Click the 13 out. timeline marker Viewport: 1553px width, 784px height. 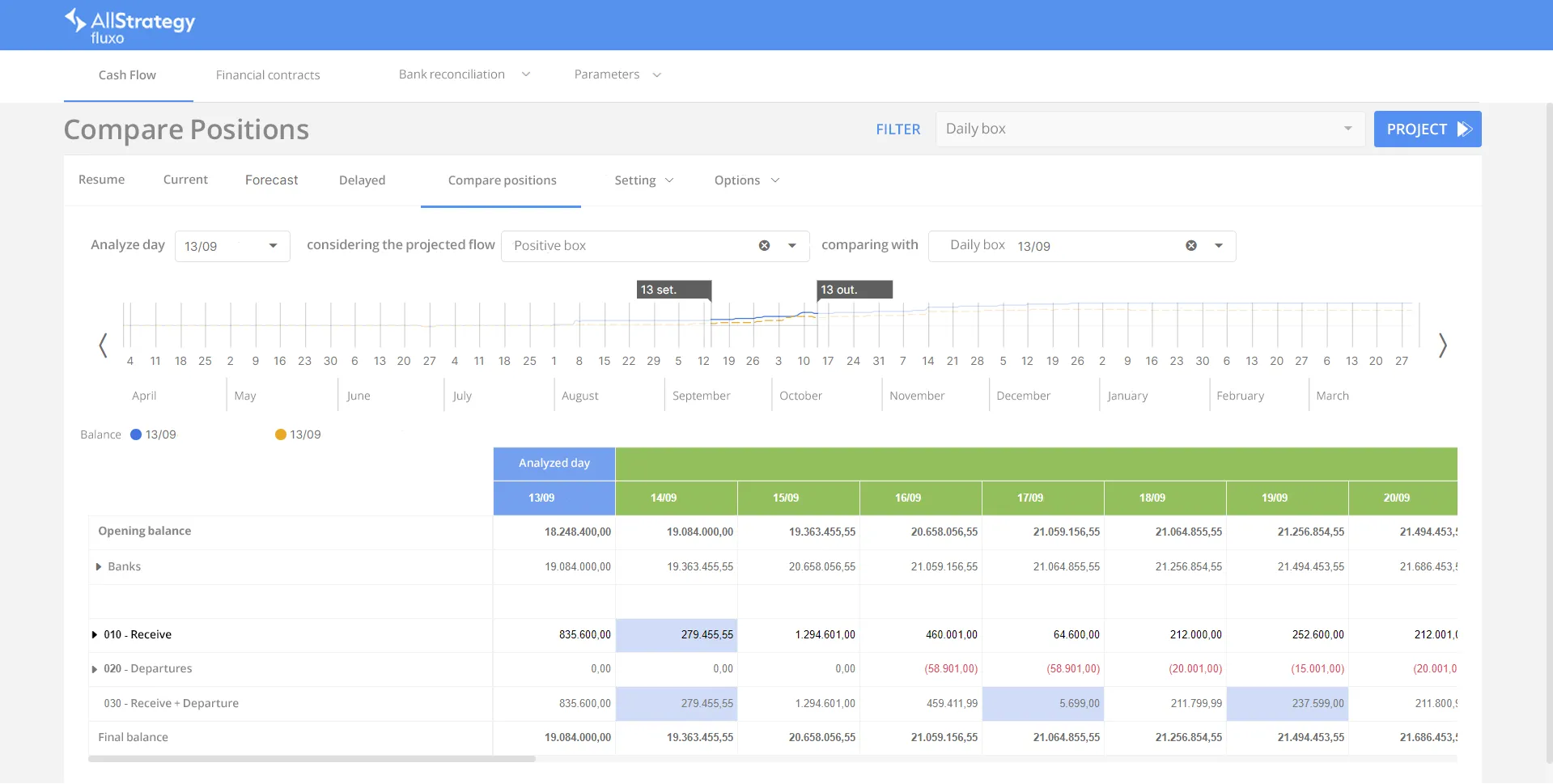[x=854, y=290]
